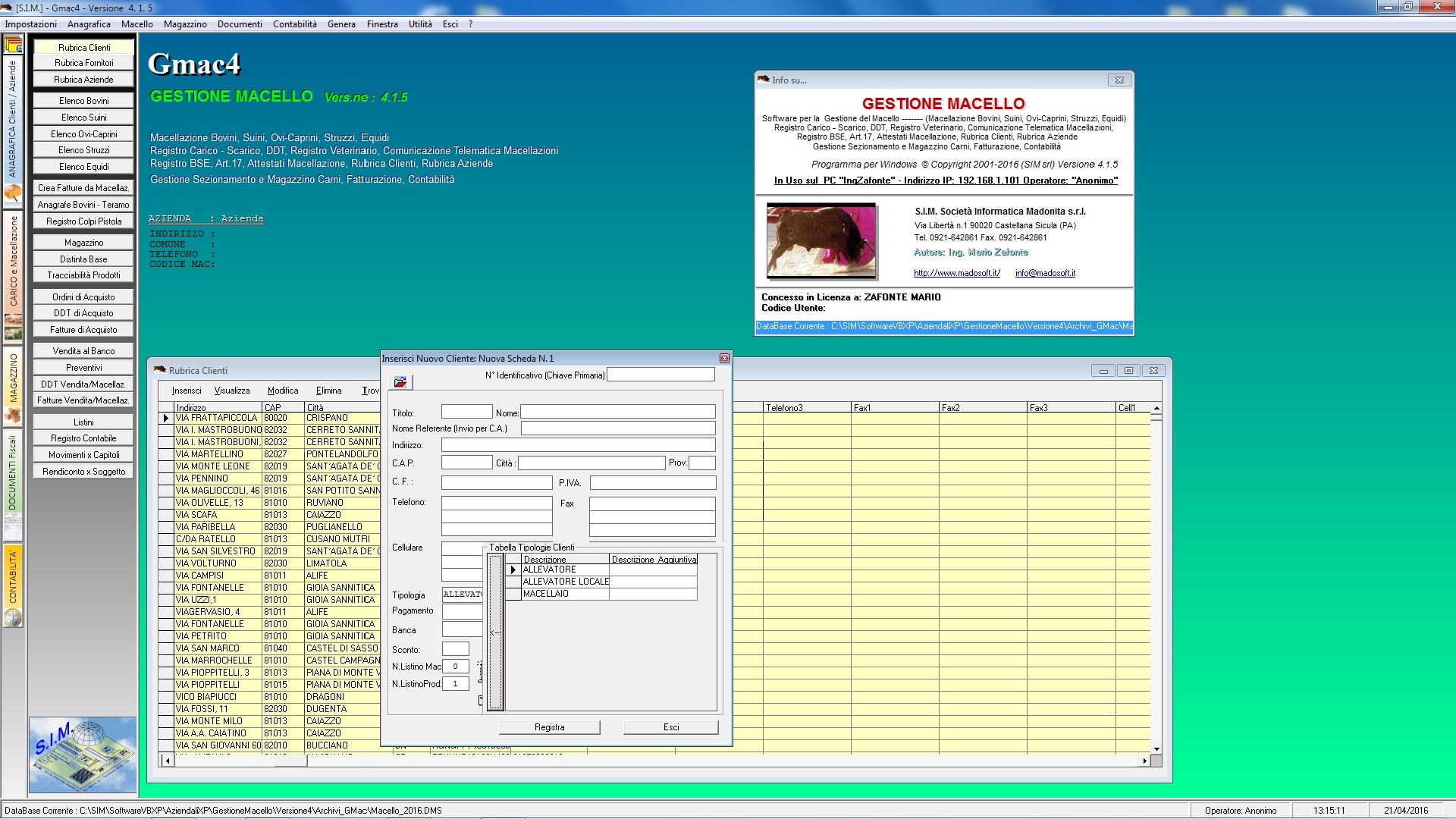Click the arrow bar to confirm the tipologia selection
This screenshot has height=819, width=1456.
[495, 632]
